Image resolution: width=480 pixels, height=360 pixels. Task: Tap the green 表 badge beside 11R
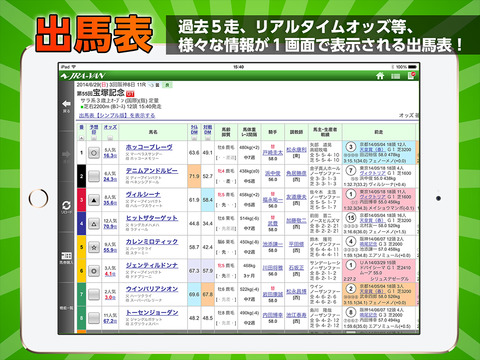coord(167,85)
